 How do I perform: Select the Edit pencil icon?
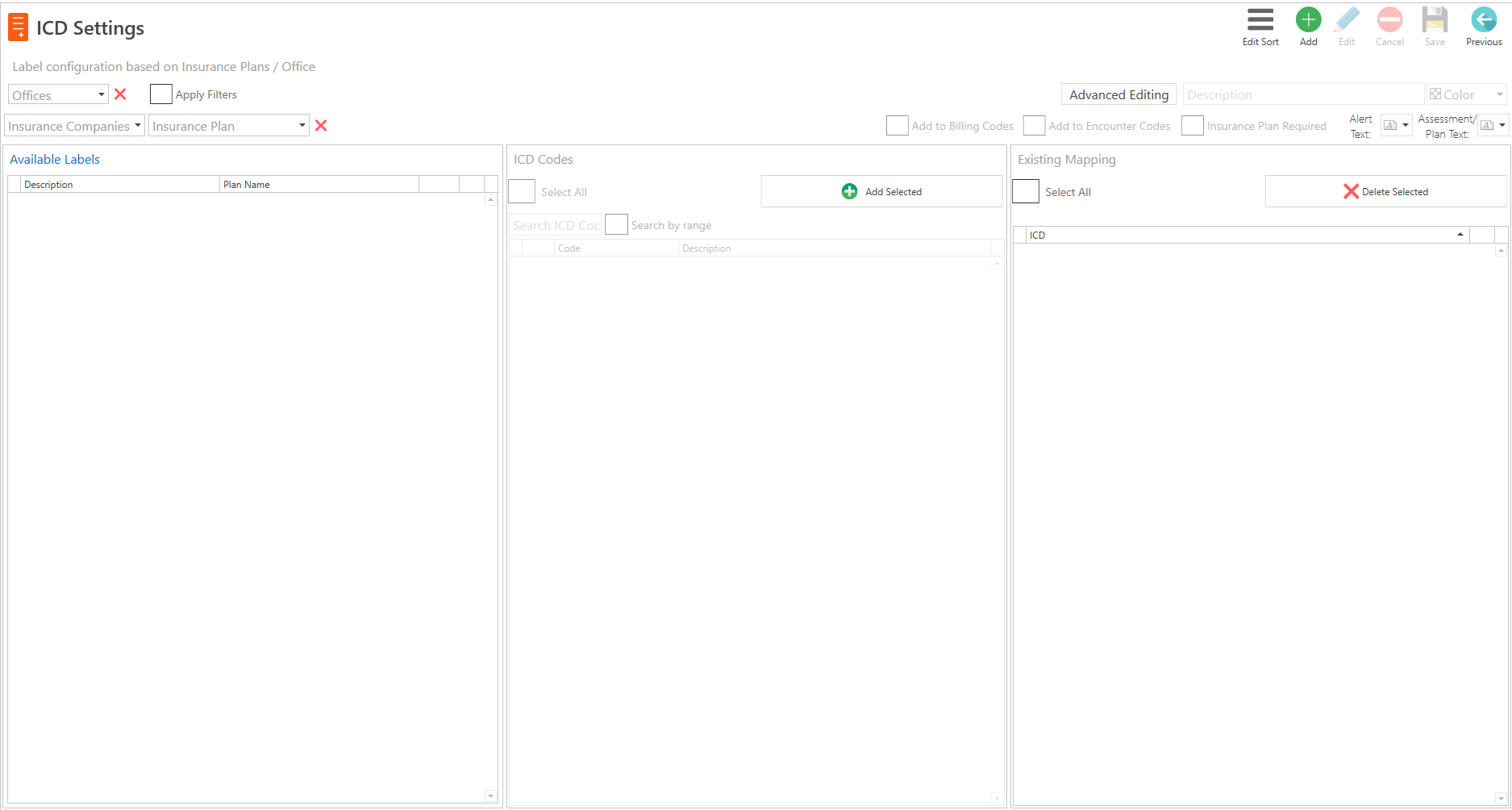(1346, 20)
